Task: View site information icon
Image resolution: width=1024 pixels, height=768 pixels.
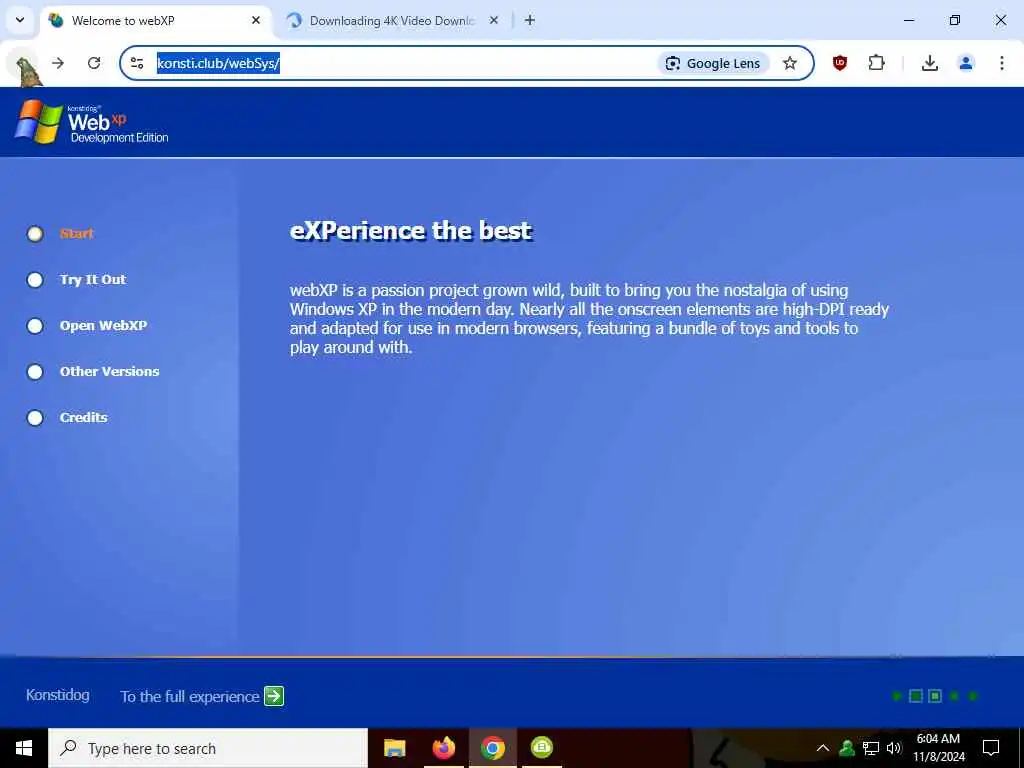Action: click(137, 63)
